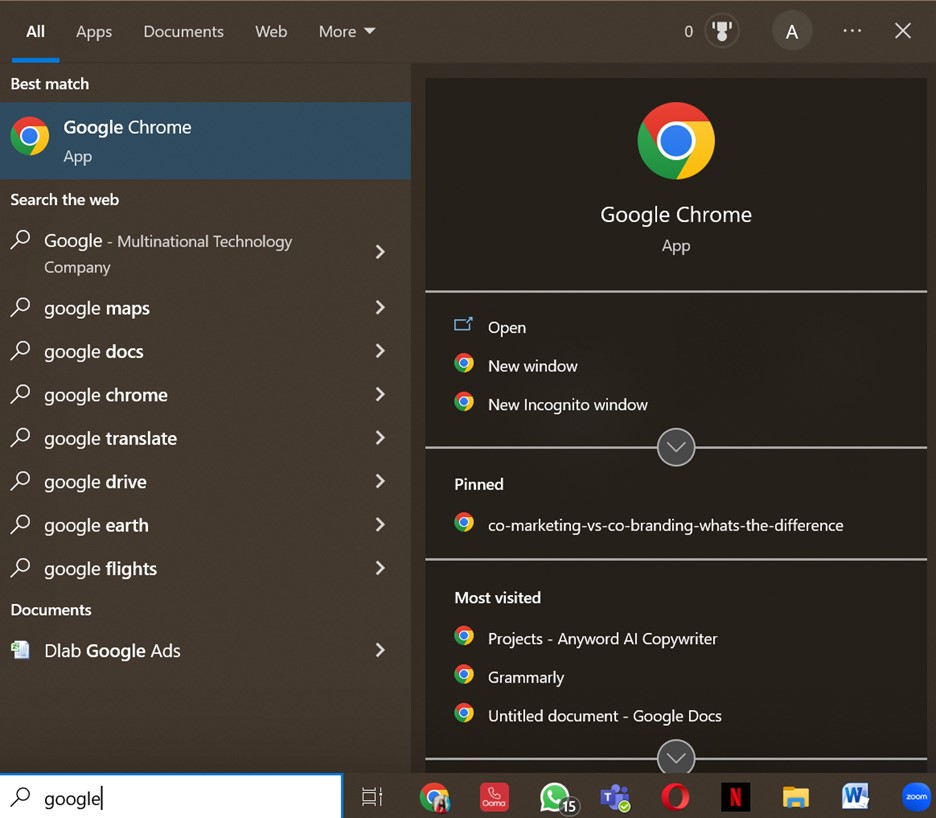Select the Documents tab
Screen dimensions: 936x818
183,31
